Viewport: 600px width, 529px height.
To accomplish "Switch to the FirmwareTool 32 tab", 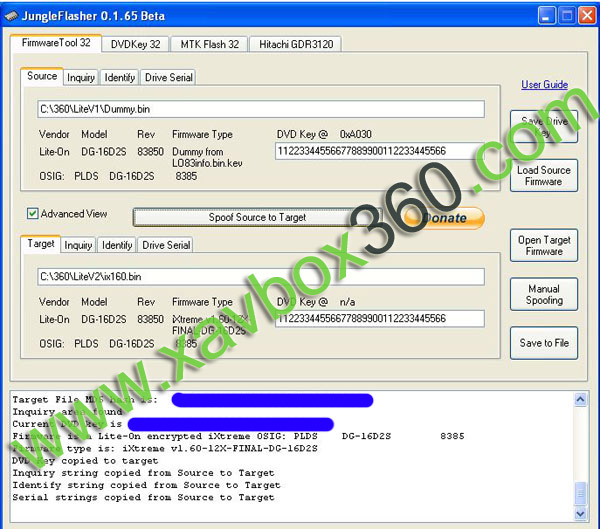I will coord(56,43).
